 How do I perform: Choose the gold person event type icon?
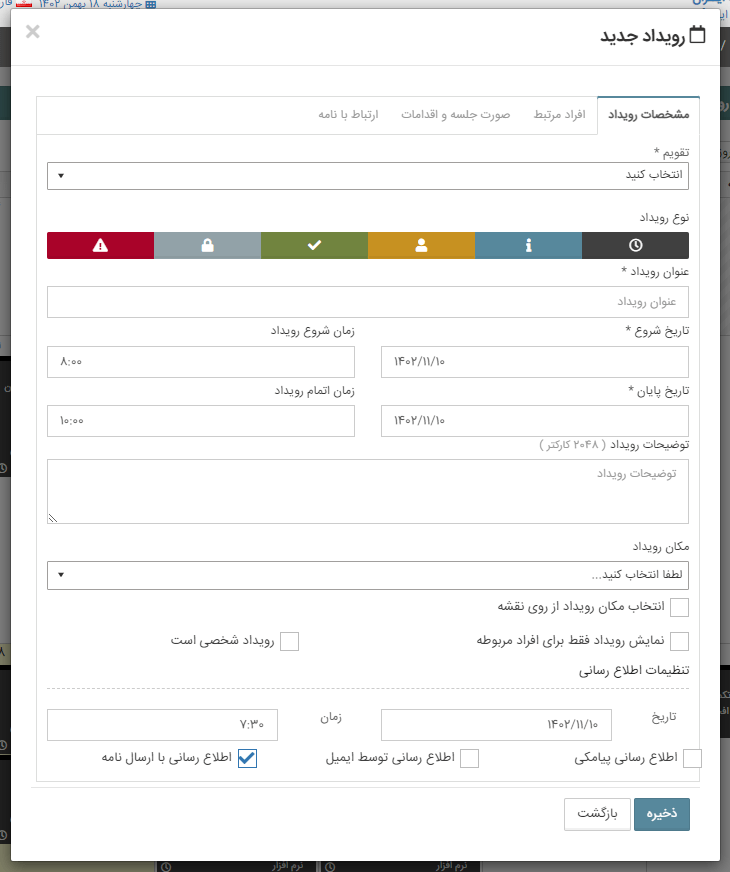click(x=421, y=245)
